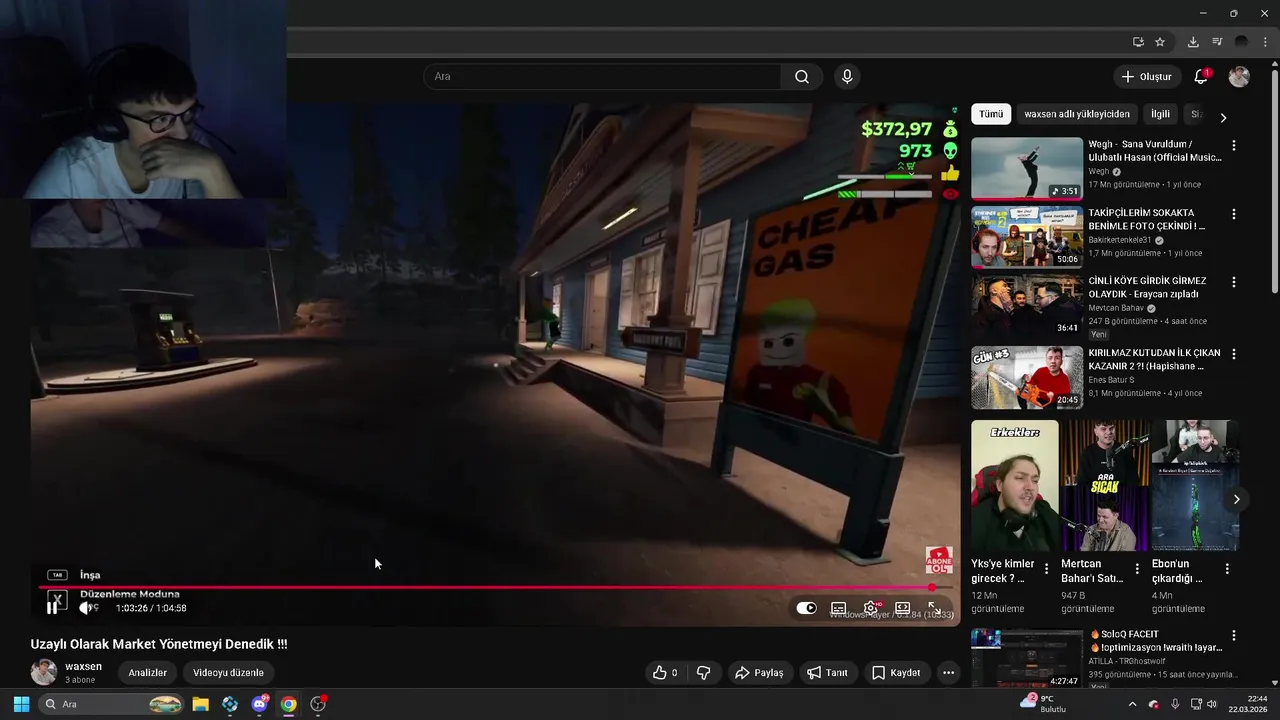
Task: Open the 'SoloQ FACEIT' live stream video
Action: tap(1027, 658)
